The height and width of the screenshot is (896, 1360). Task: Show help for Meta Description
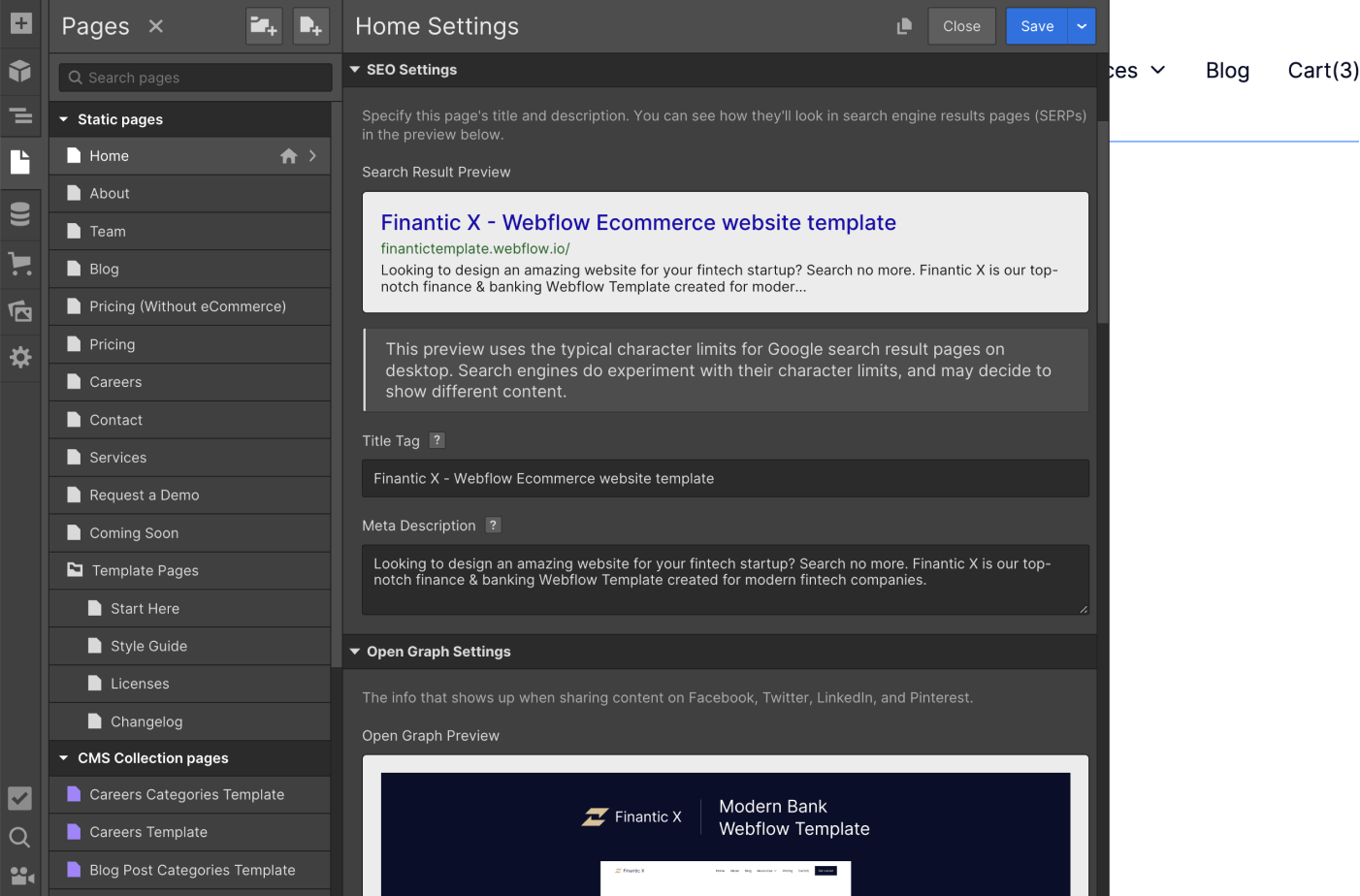(493, 525)
